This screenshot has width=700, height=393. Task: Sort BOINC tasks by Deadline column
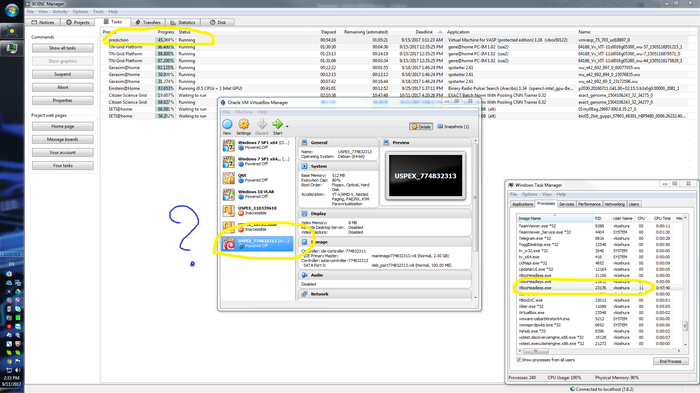[424, 32]
